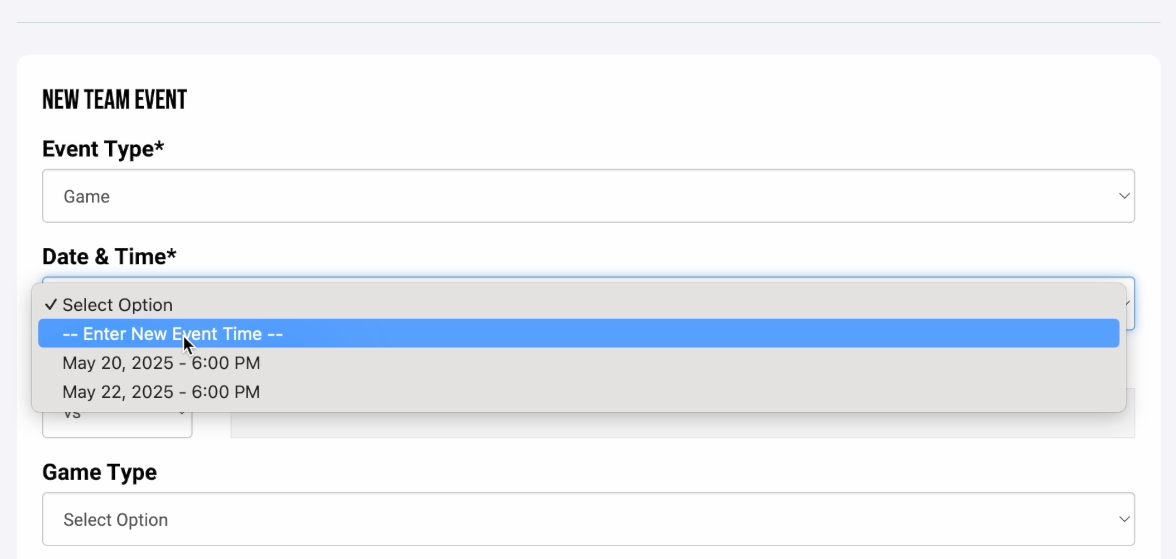Screen dimensions: 1176x559
Task: Select May 20, 2025 - 6:00 PM
Action: point(161,363)
